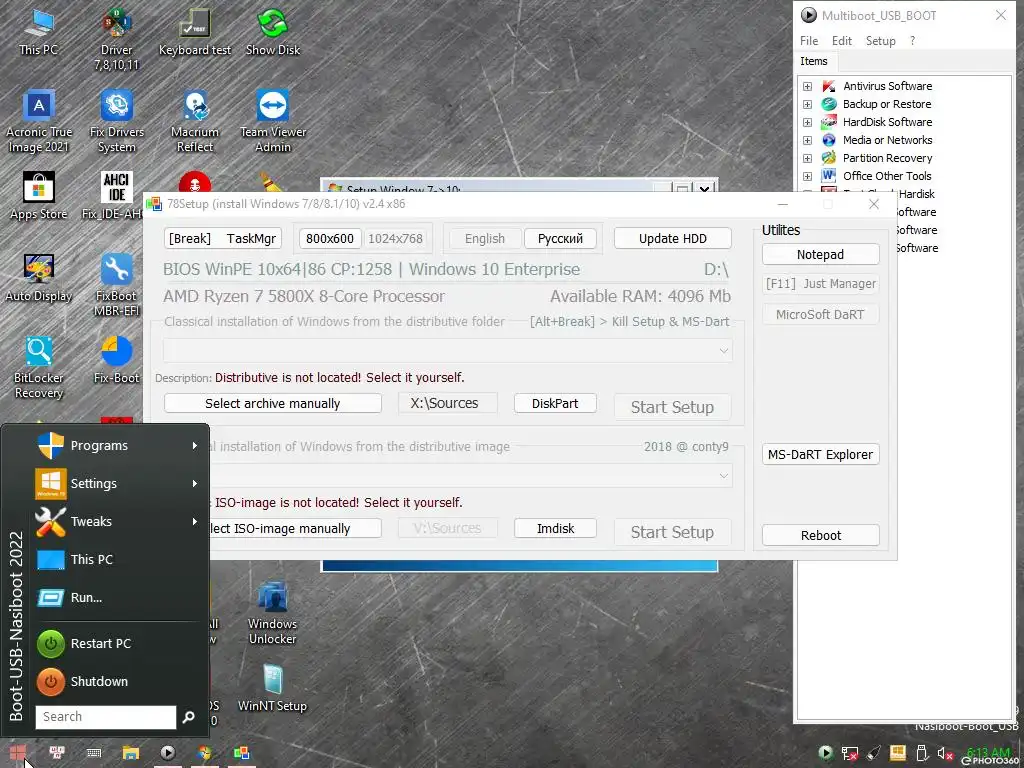Click Shutdown in start menu
Image resolution: width=1024 pixels, height=768 pixels.
[x=118, y=681]
